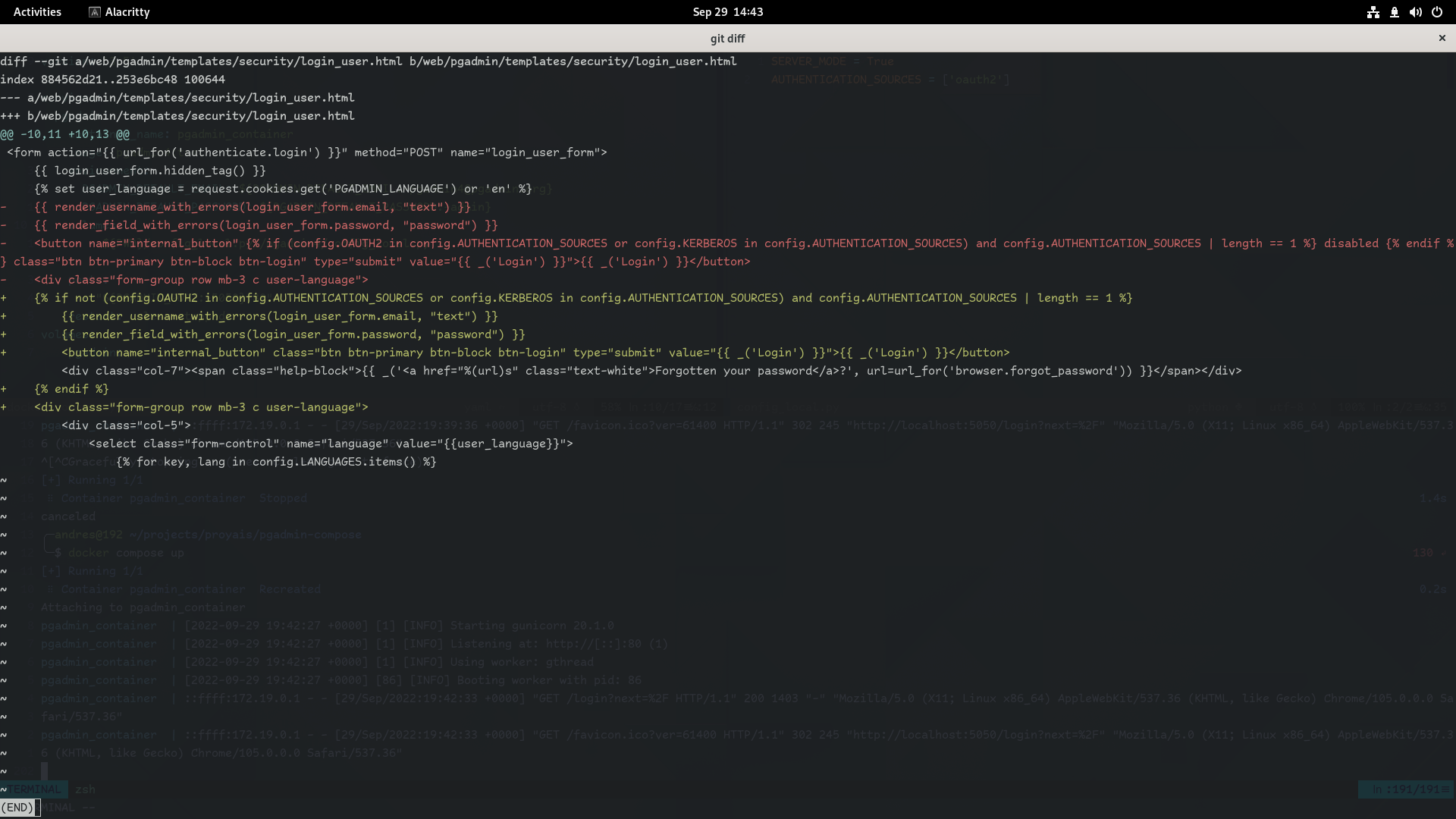Click the git diff window title
Image resolution: width=1456 pixels, height=819 pixels.
tap(726, 39)
